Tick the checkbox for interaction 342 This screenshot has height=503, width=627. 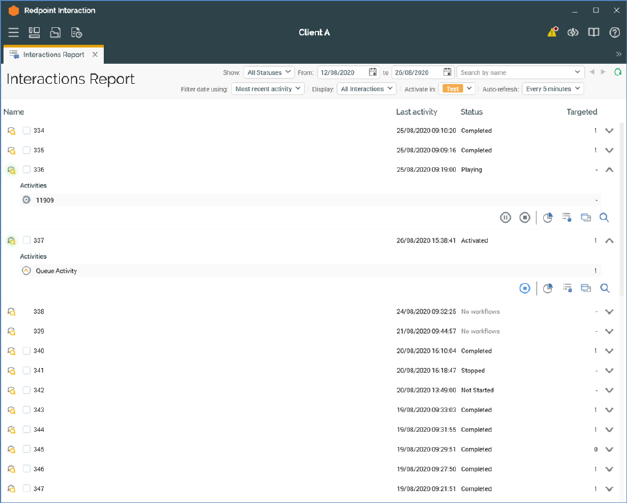[26, 390]
